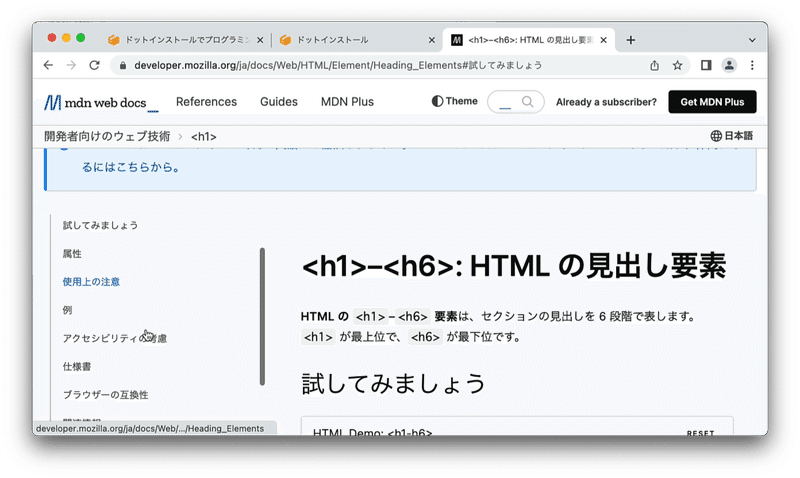
Task: Click the macOS fullscreen green button
Action: [x=81, y=38]
